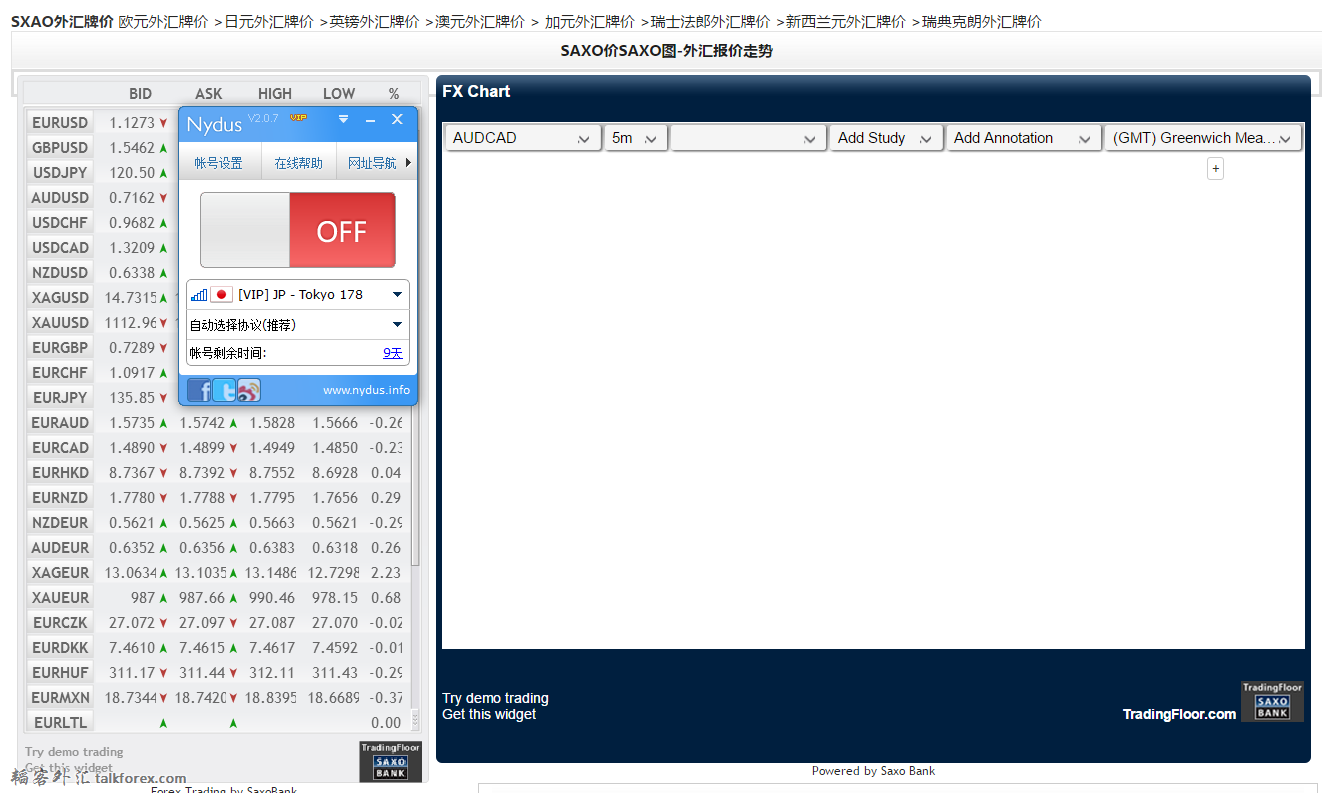Image resolution: width=1322 pixels, height=793 pixels.
Task: Select the EURHKD symbol button
Action: tap(60, 472)
